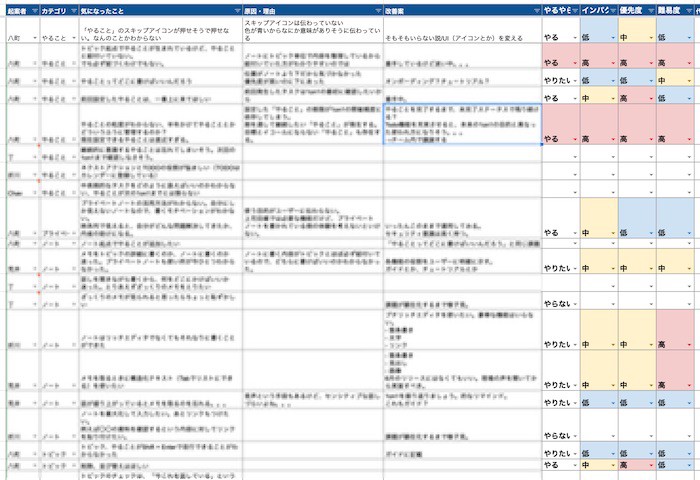Viewport: 700px width, 480px height.
Task: Open the 難易度 中 dropdown in the やりたい/低/低 row
Action: 689,81
